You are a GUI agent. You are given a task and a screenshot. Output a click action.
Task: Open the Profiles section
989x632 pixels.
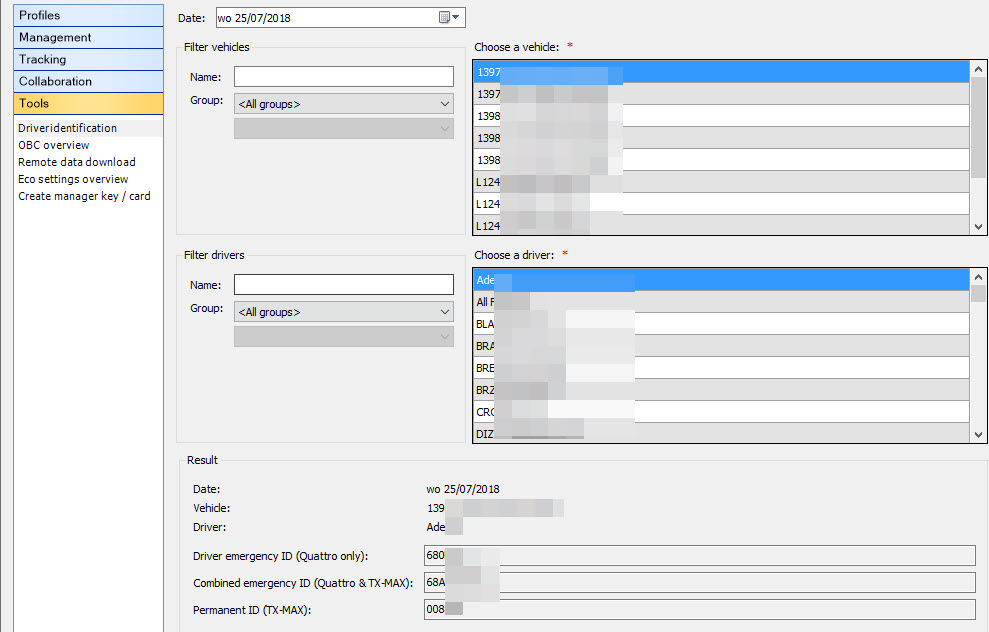pos(89,15)
